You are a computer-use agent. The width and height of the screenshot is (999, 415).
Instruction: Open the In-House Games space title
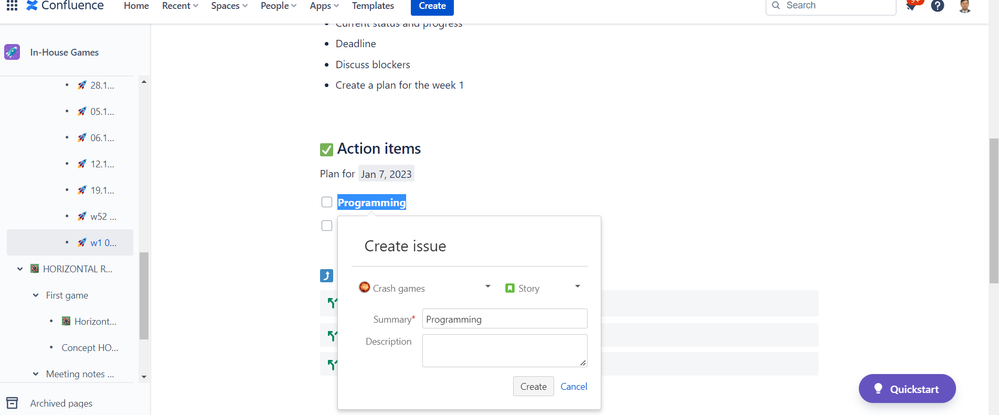point(64,52)
